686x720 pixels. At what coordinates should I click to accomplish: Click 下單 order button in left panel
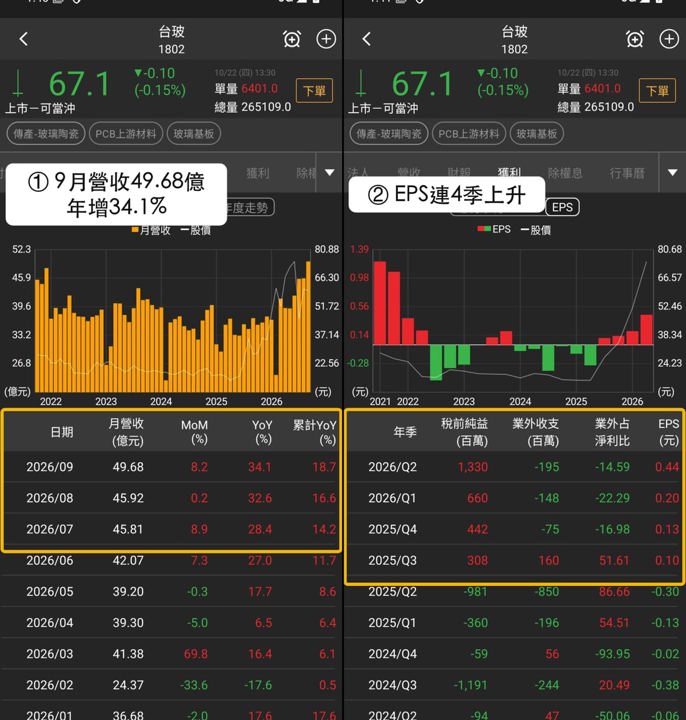[315, 90]
